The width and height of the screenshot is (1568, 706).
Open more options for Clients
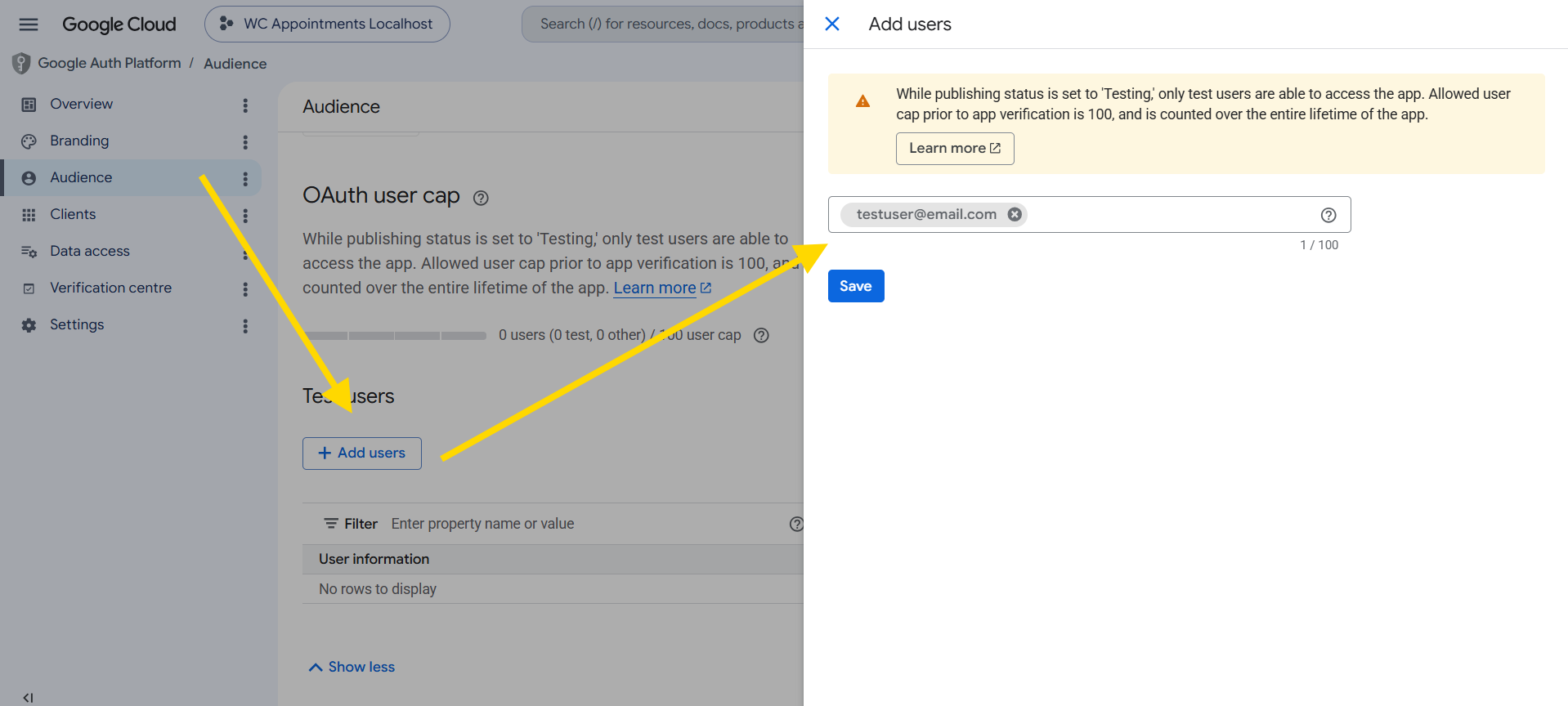[245, 216]
